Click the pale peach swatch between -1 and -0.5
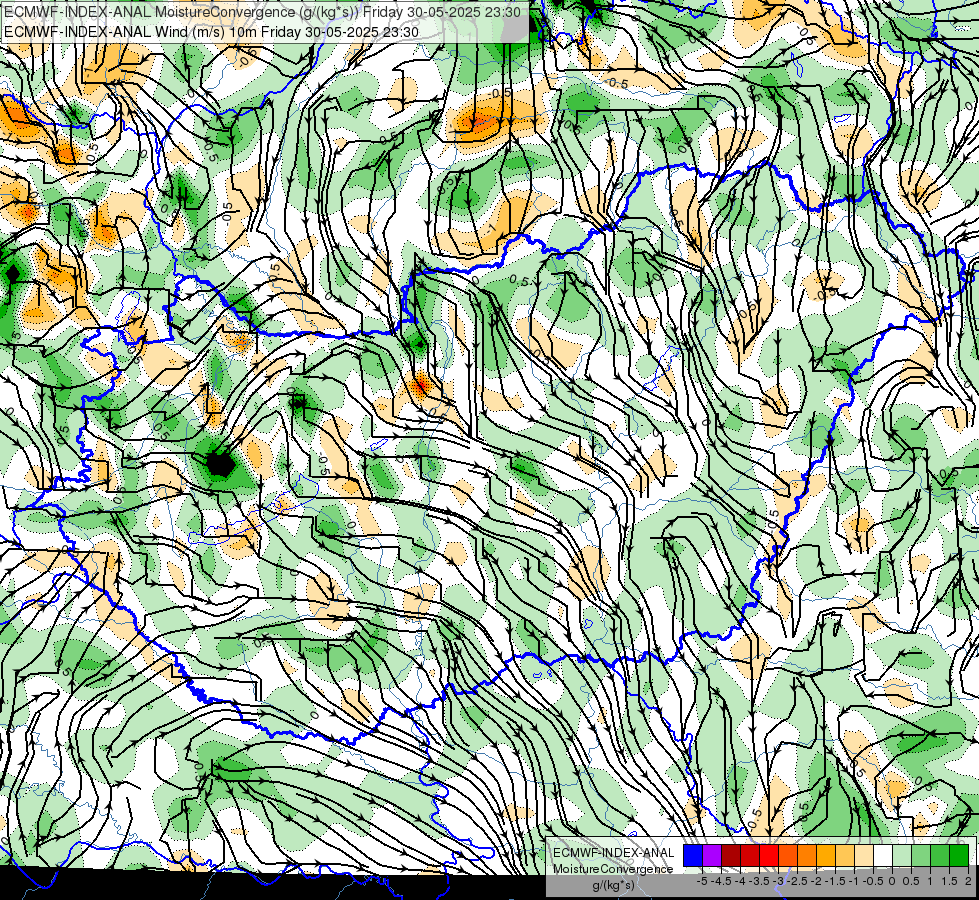 [x=864, y=855]
